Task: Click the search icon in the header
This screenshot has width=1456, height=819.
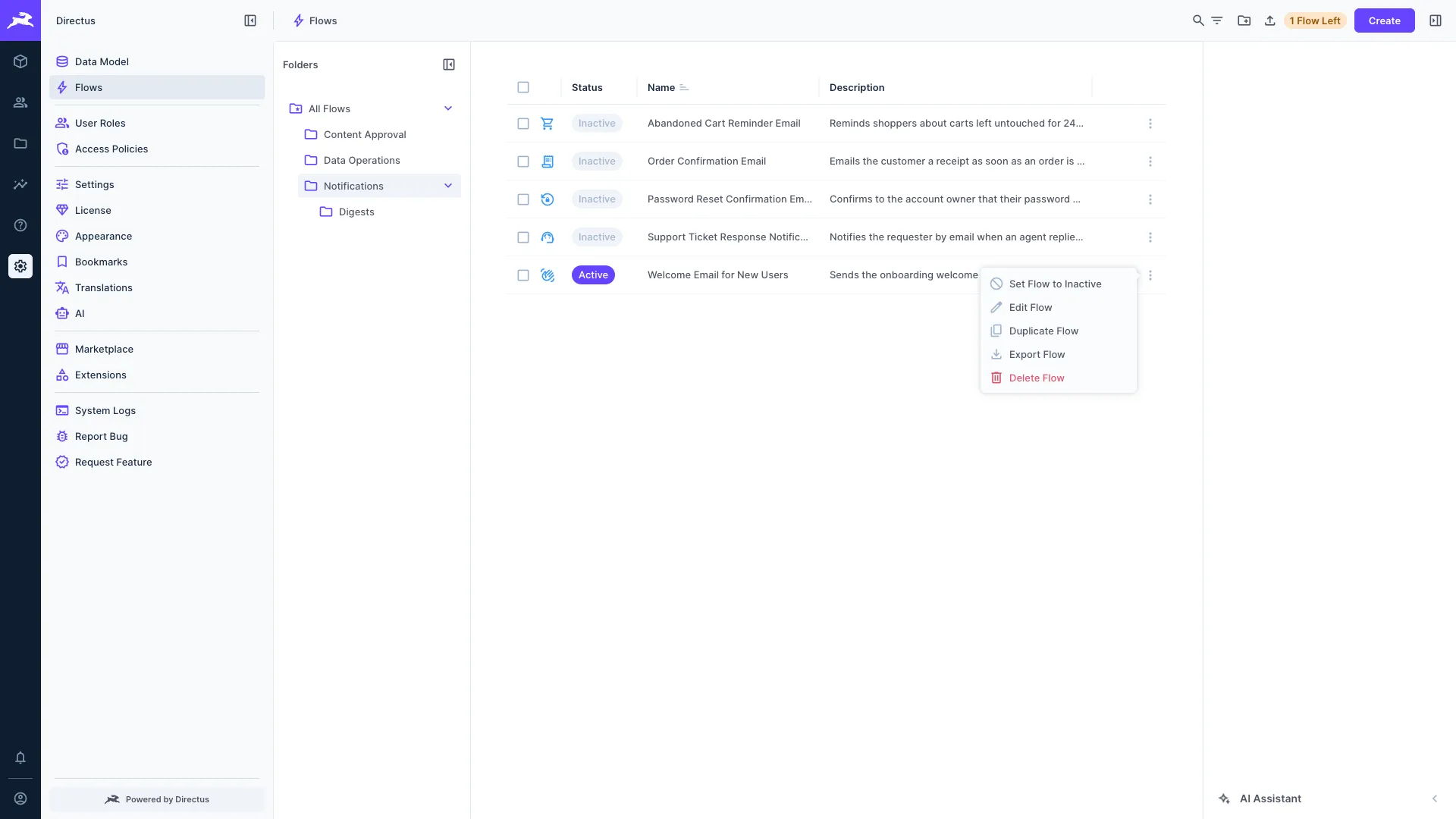Action: pyautogui.click(x=1198, y=20)
